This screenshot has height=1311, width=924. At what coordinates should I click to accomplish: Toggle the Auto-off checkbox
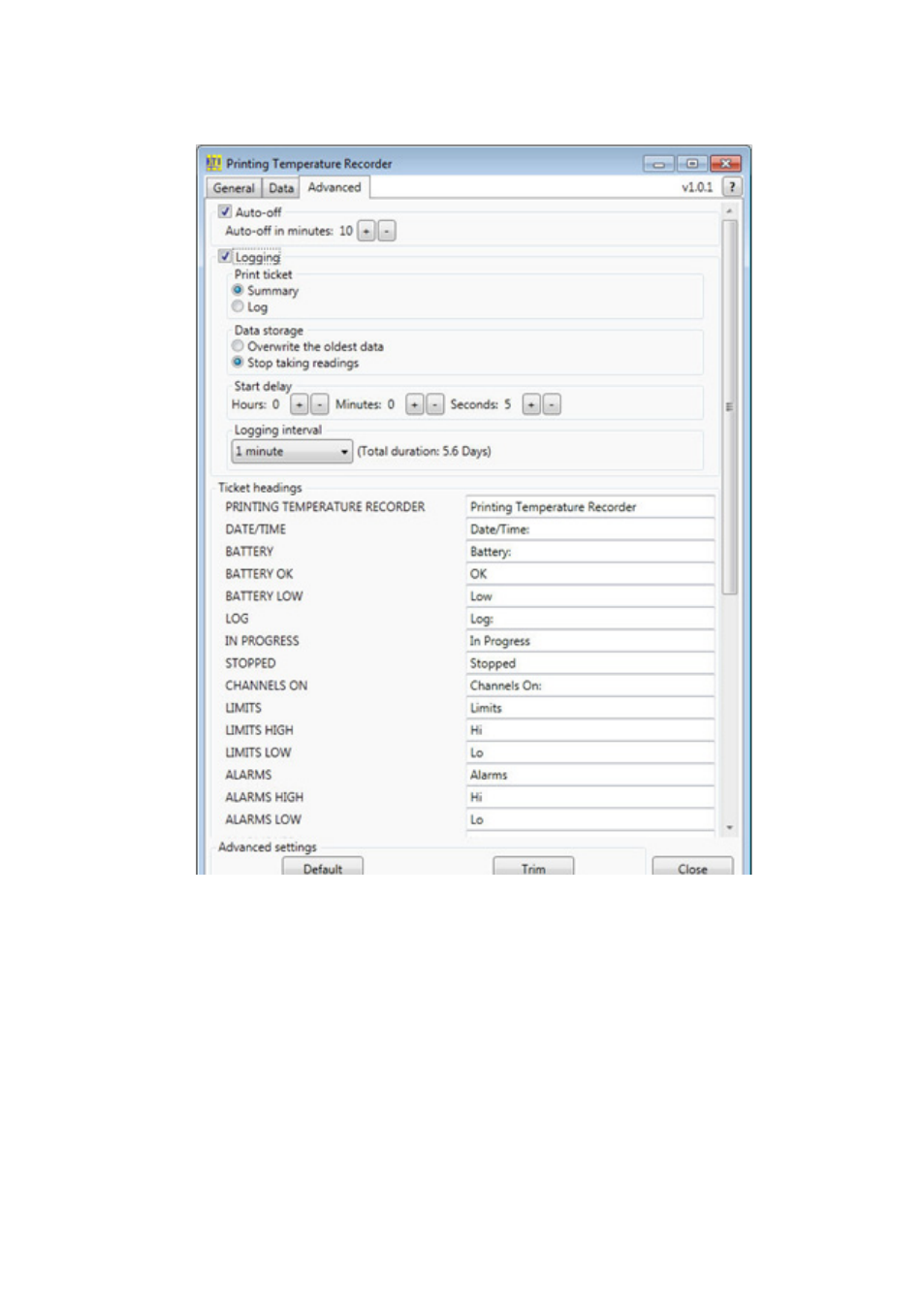coord(225,211)
